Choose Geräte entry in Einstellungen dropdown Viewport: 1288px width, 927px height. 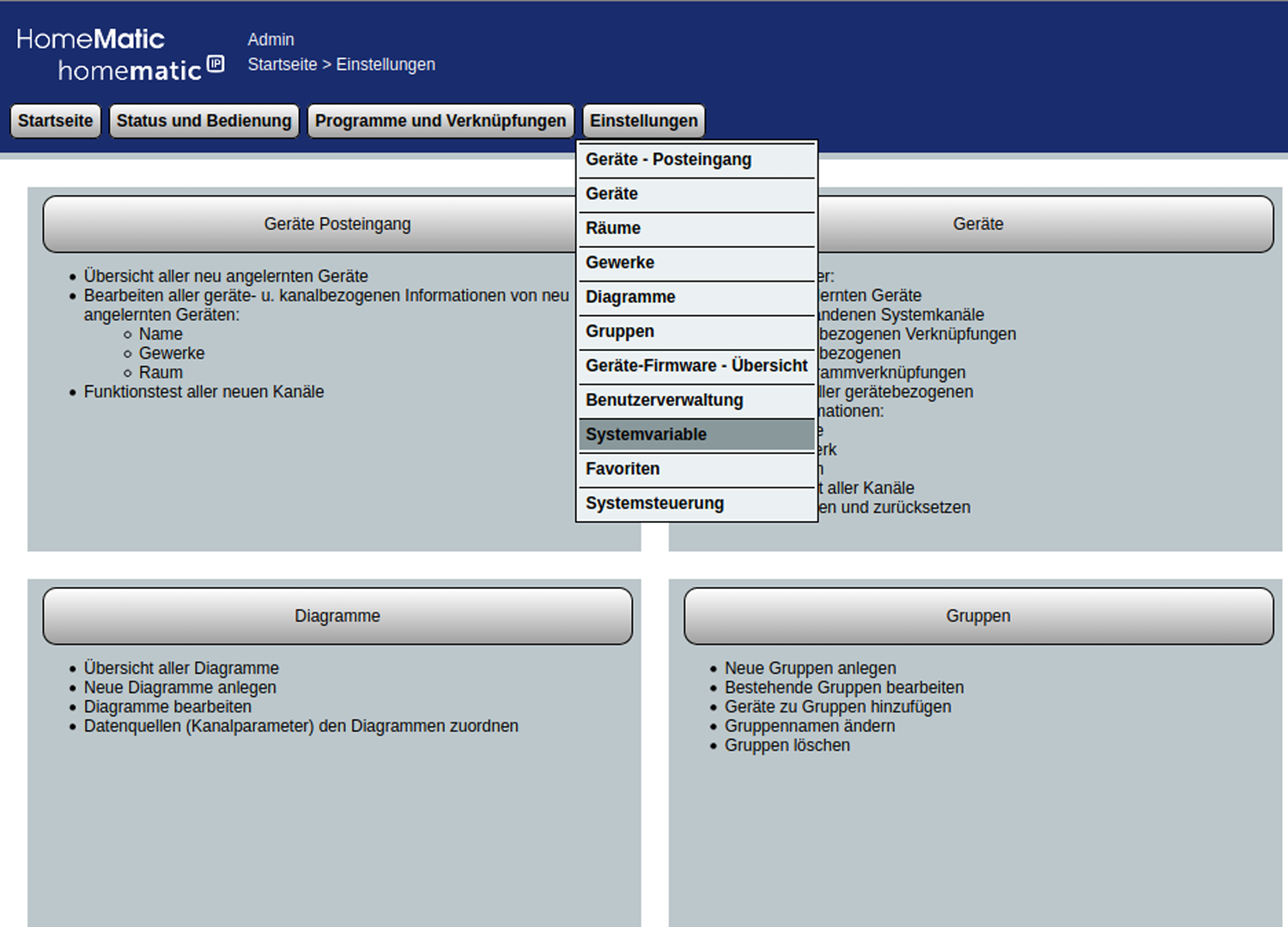point(696,194)
